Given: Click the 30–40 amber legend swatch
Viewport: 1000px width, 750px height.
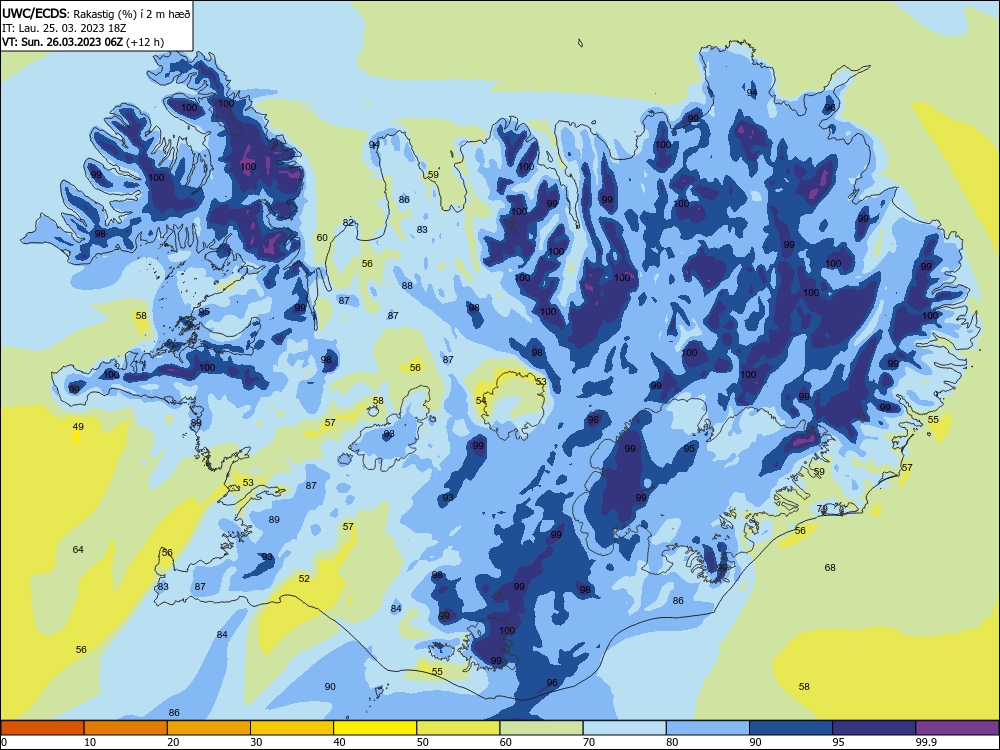Looking at the screenshot, I should click(292, 728).
